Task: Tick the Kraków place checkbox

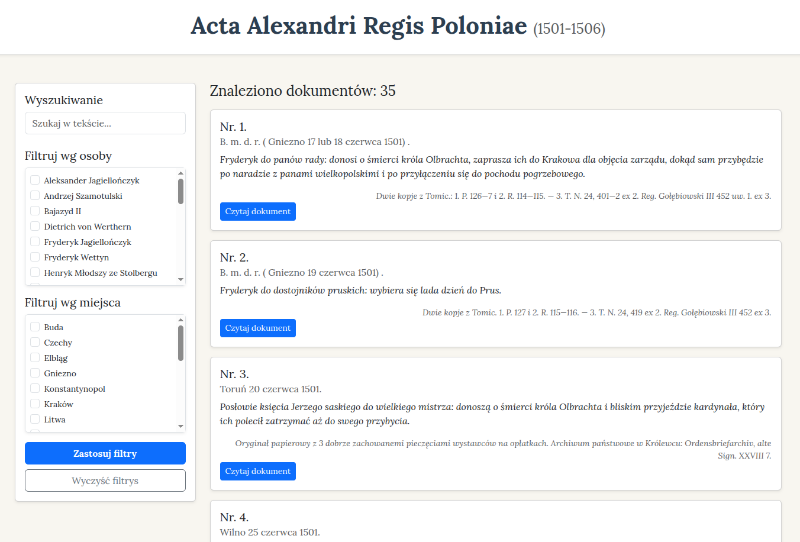Action: [35, 404]
